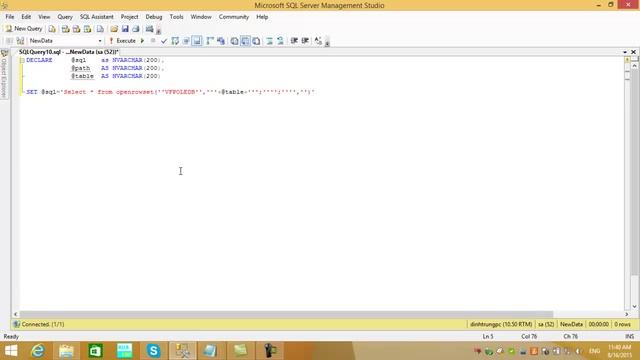Toggle IntelliSense Enabled

pyautogui.click(x=197, y=41)
